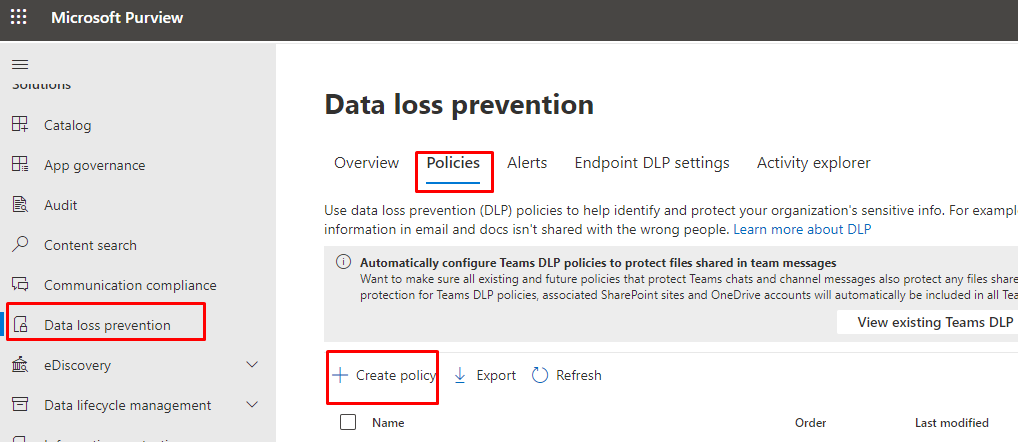The height and width of the screenshot is (442, 1018).
Task: Sort by the Last modified column header
Action: pyautogui.click(x=951, y=423)
